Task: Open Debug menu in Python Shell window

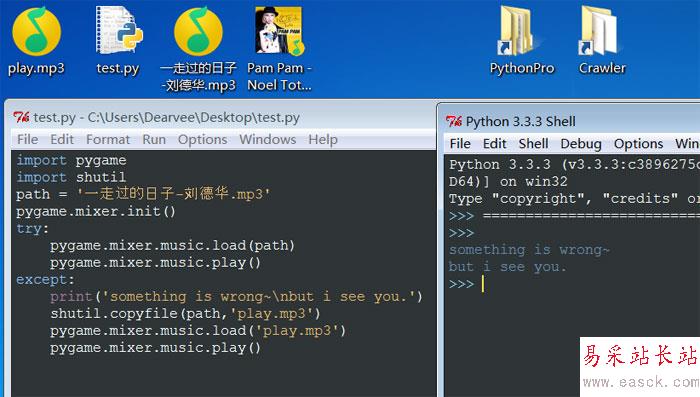Action: click(581, 144)
